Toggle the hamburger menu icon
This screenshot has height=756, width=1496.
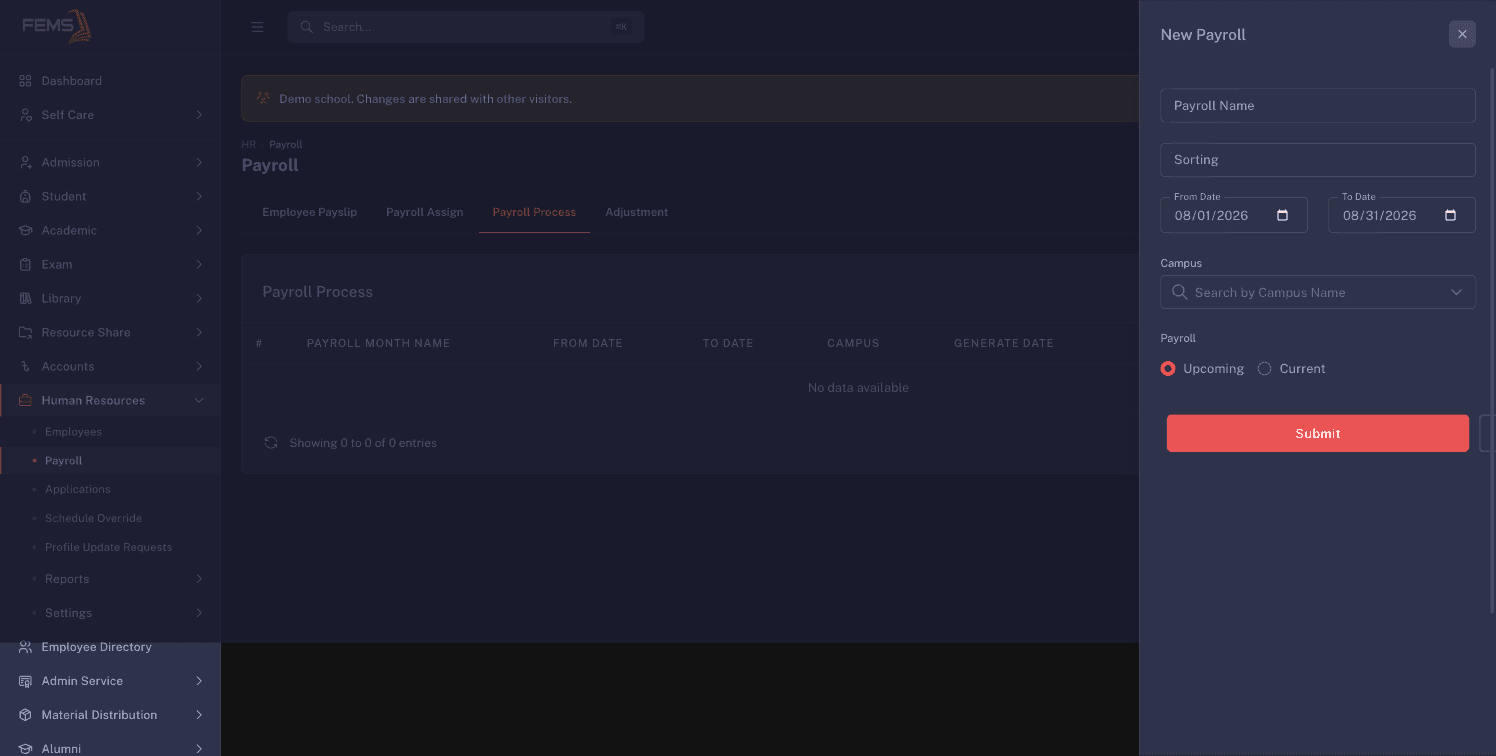[x=257, y=27]
